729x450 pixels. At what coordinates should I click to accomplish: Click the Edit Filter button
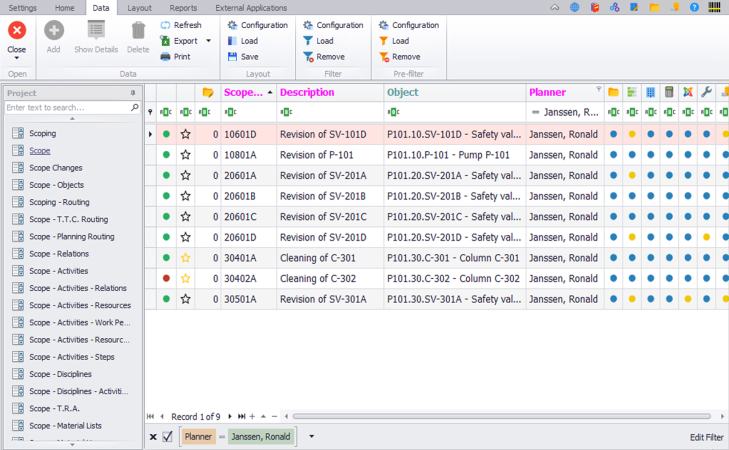[706, 437]
